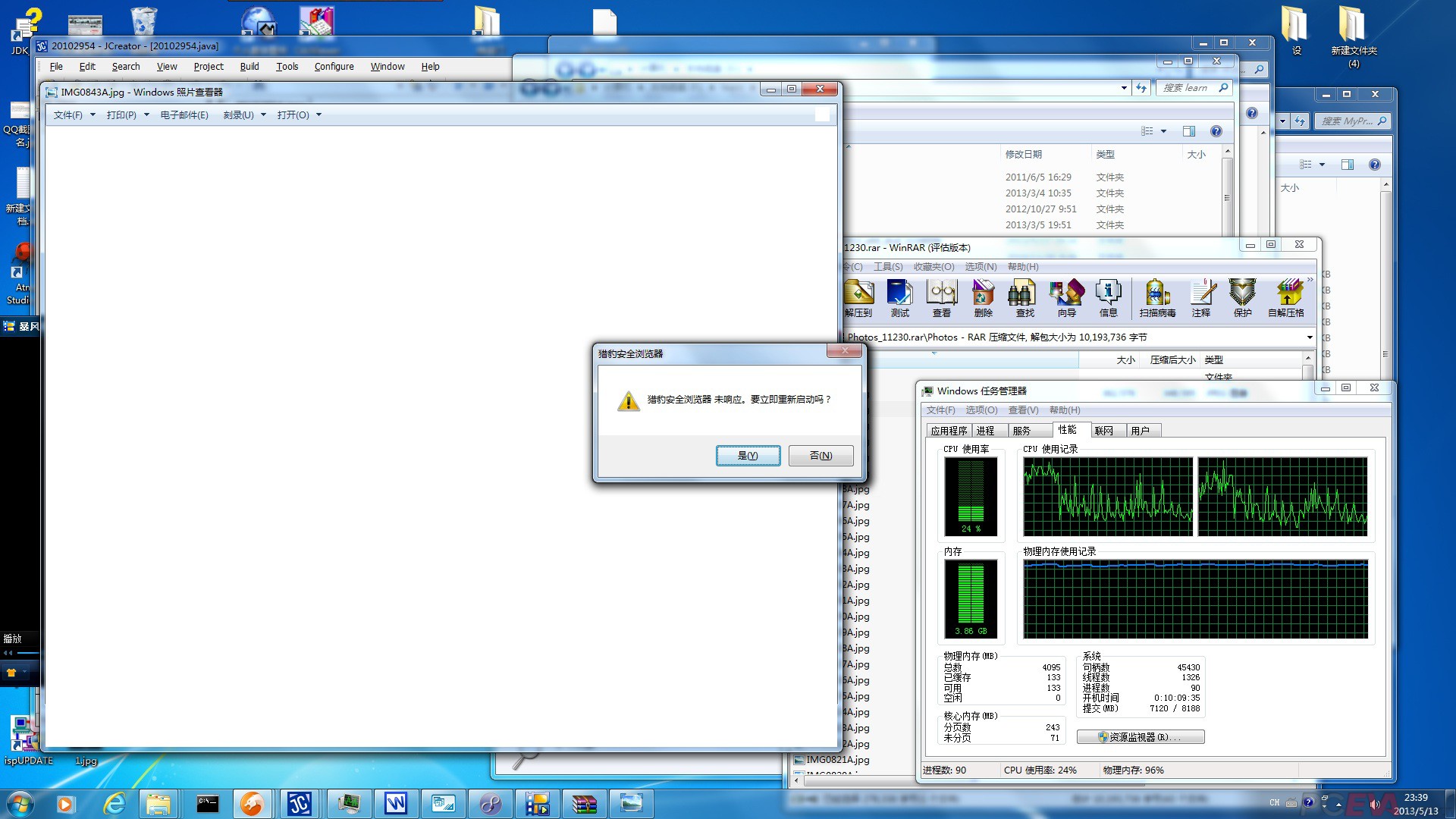Open JCreator icon in taskbar

click(x=299, y=803)
